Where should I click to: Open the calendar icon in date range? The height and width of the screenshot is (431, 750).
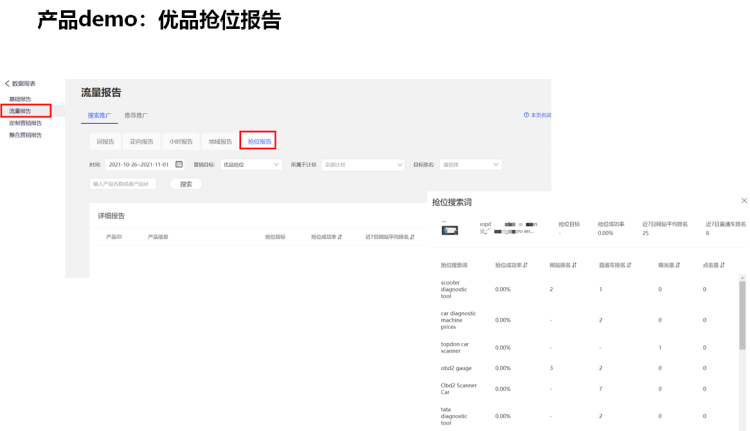point(179,164)
